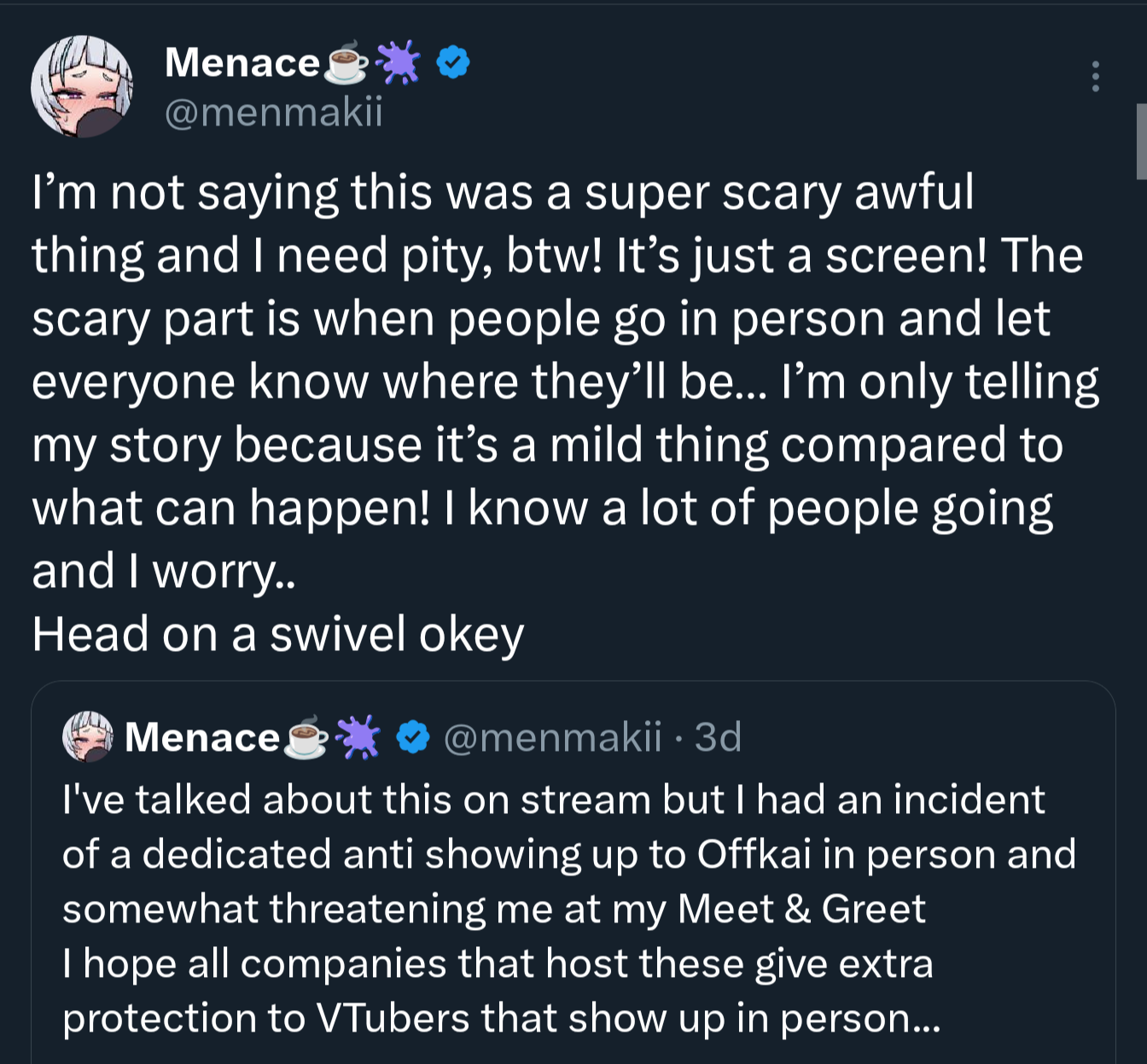Click the Menace display name in header
1147x1064 pixels.
click(242, 62)
